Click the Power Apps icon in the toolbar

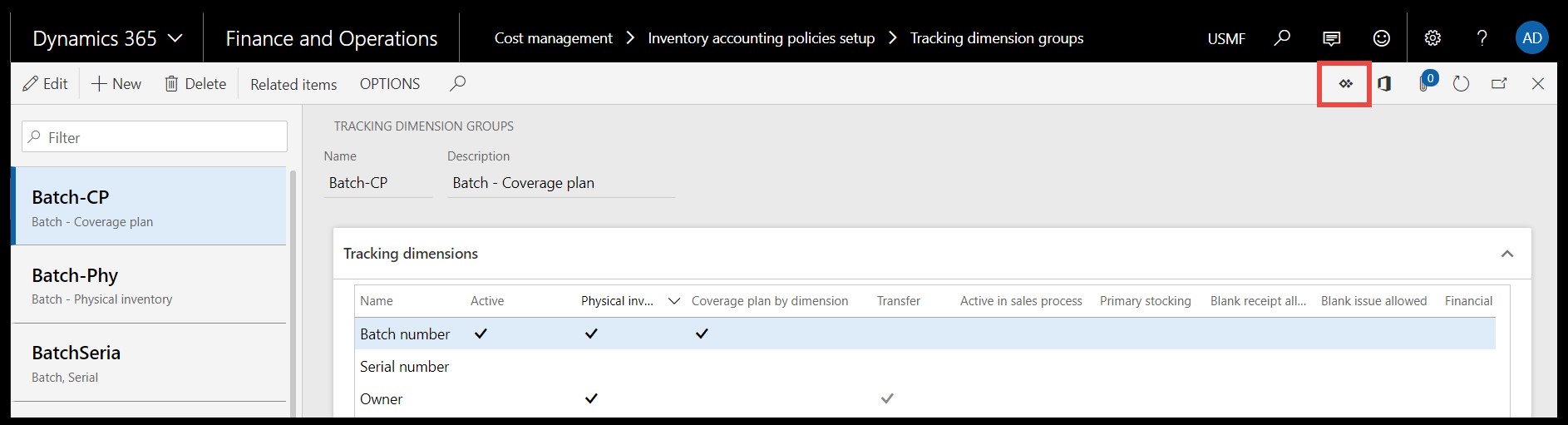click(1345, 83)
